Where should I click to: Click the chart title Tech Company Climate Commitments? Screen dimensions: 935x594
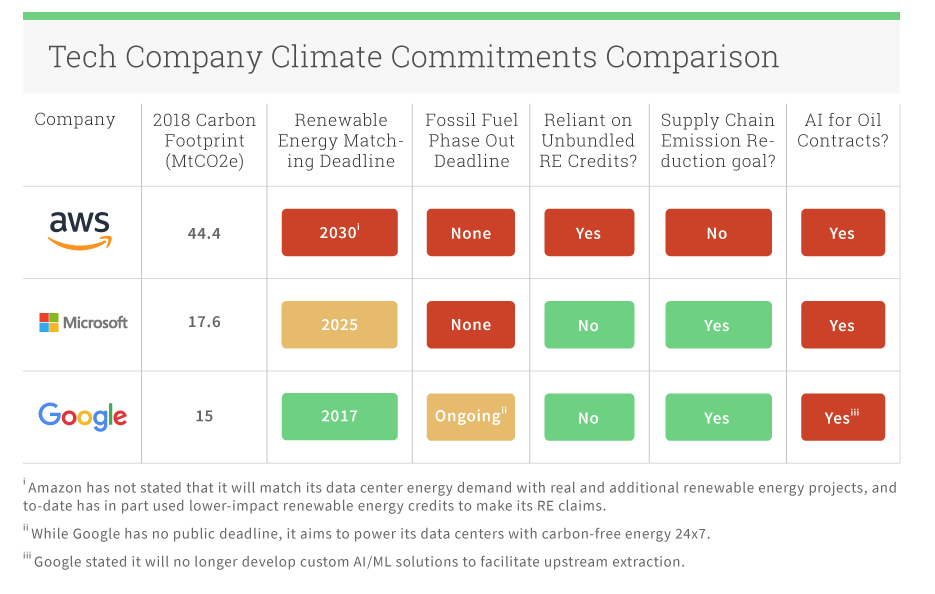tap(413, 57)
